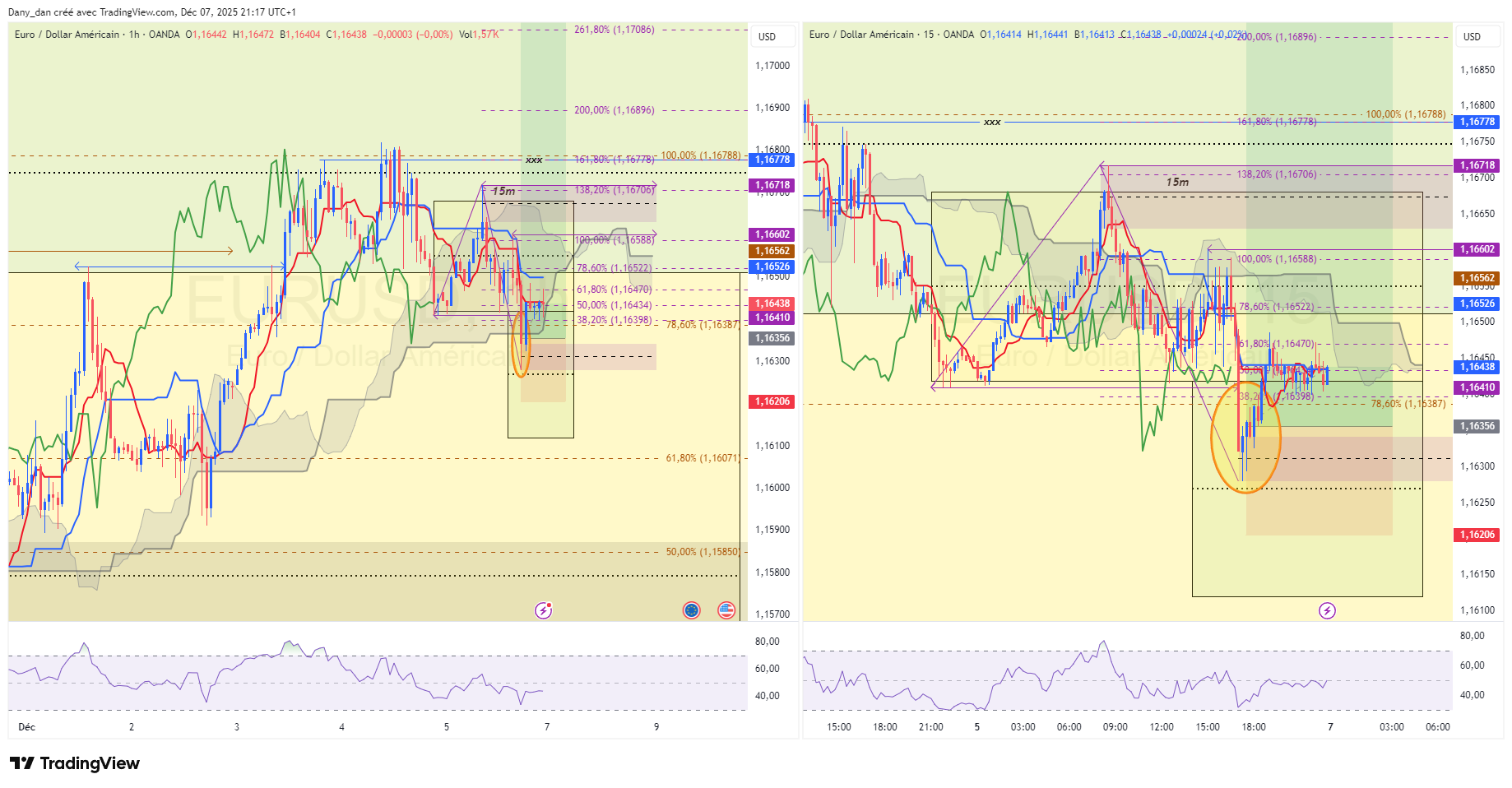Click the blue 1,16526 price label on the 1h chart
This screenshot has height=788, width=1512.
(772, 267)
